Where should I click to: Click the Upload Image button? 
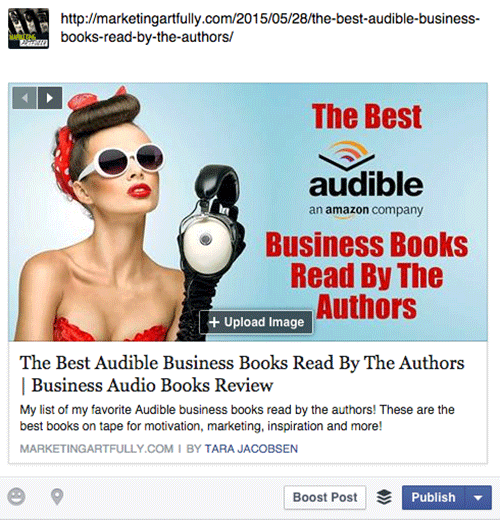click(x=256, y=322)
